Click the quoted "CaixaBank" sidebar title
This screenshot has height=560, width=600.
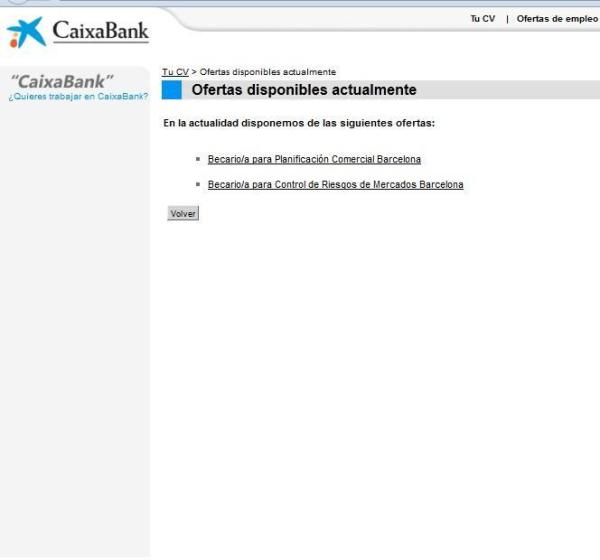[63, 81]
